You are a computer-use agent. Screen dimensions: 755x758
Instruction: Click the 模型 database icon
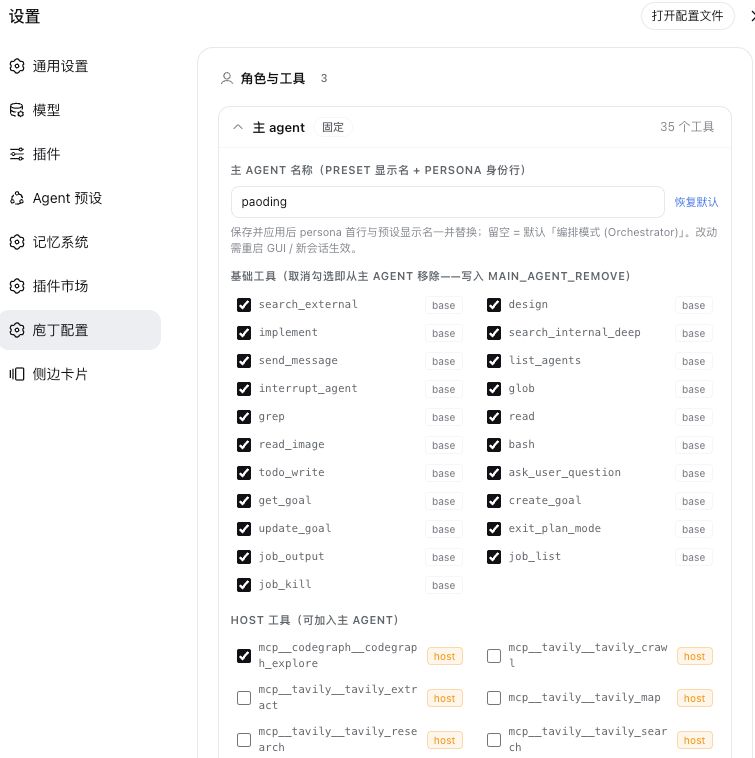pos(17,110)
